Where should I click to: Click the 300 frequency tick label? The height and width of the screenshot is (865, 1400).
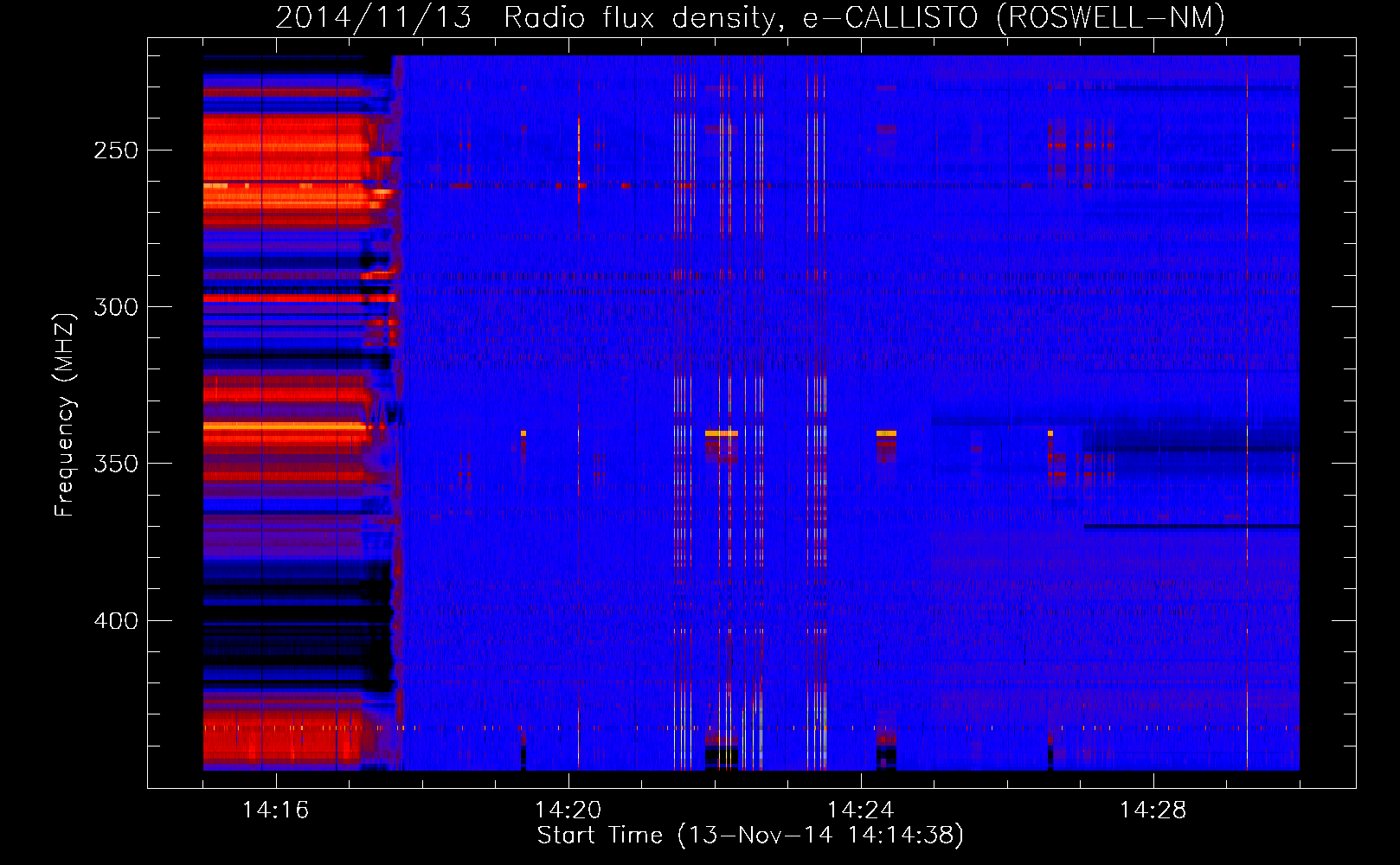click(116, 307)
